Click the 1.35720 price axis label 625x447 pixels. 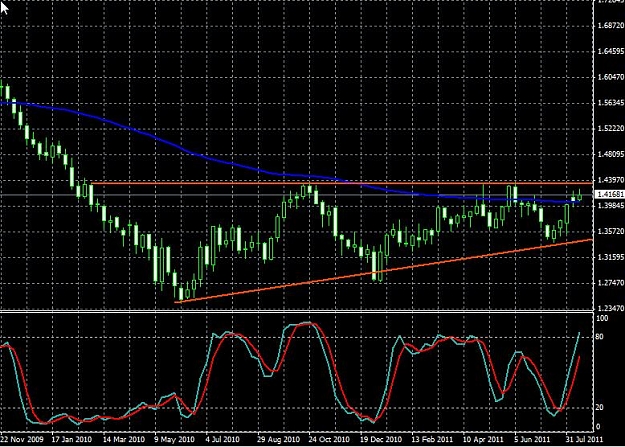pos(611,231)
